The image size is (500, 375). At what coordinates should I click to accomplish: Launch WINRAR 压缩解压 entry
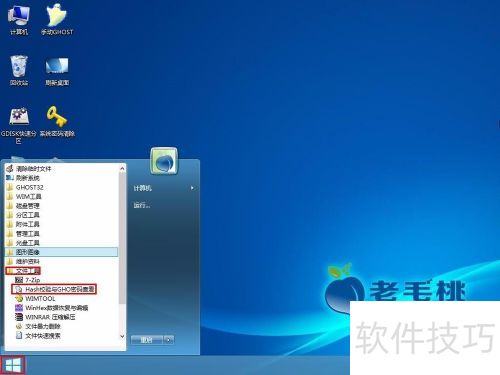[45, 317]
